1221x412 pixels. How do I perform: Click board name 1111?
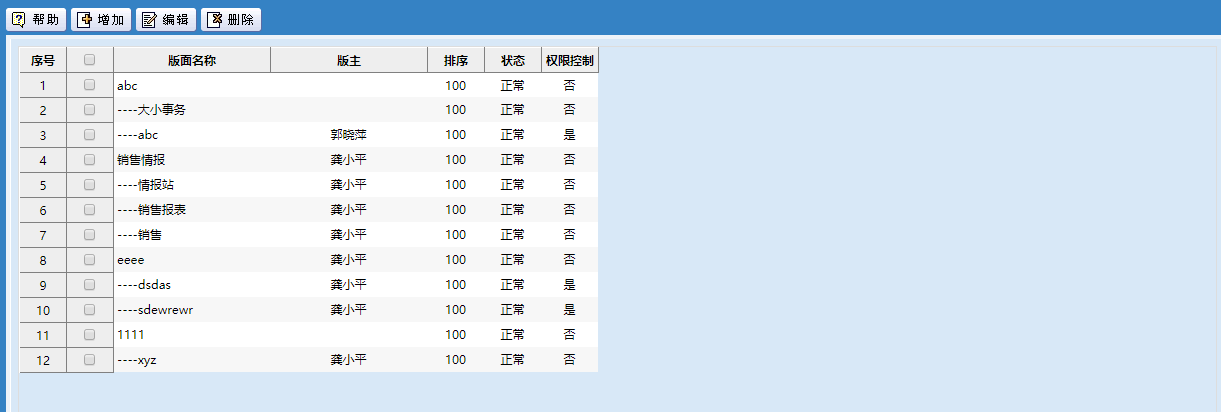[131, 335]
